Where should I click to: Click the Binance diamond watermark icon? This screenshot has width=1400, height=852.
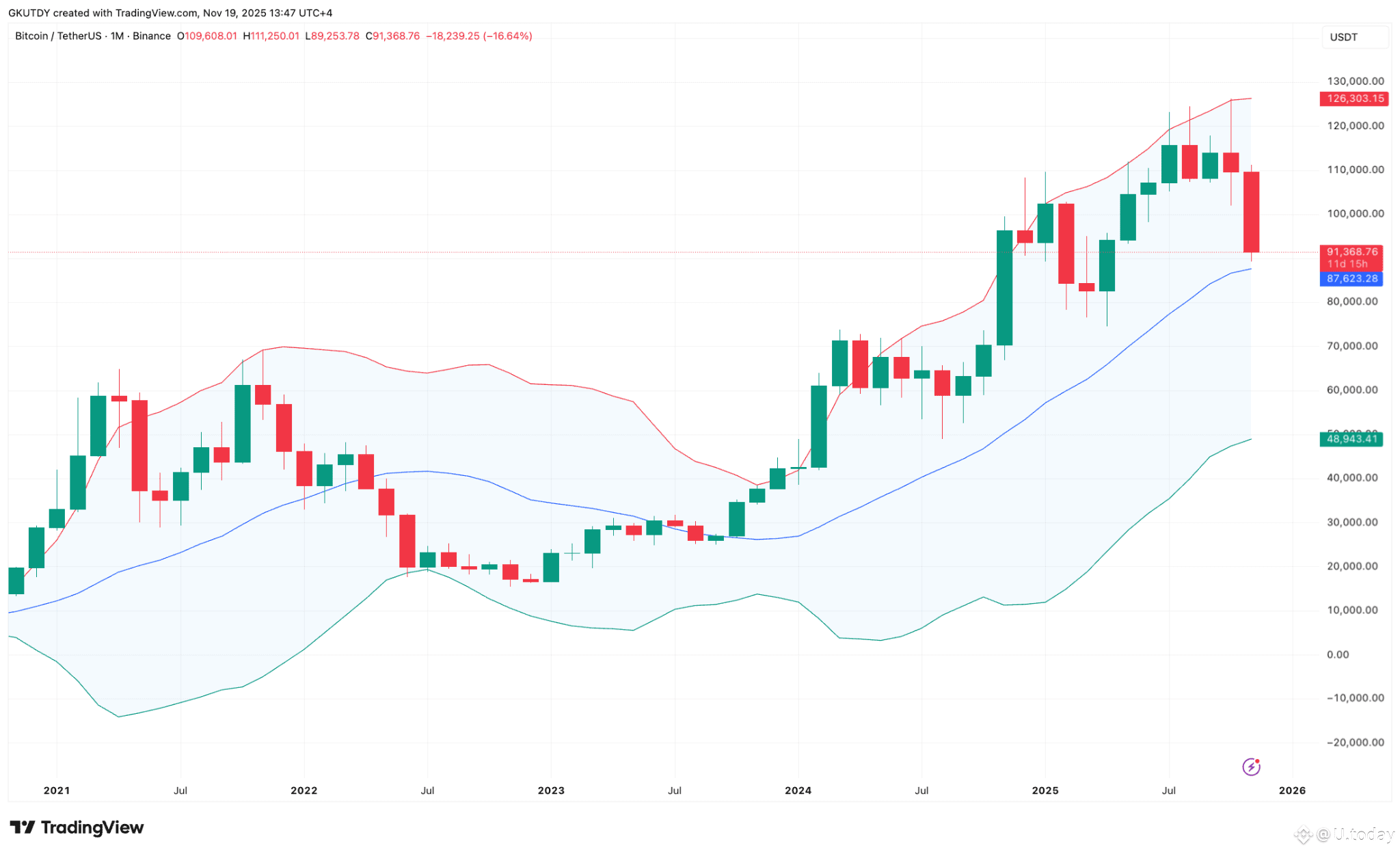pos(1303,834)
